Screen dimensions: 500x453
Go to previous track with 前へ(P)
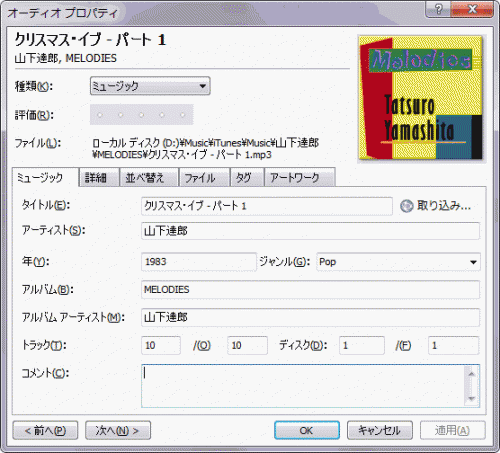(45, 430)
